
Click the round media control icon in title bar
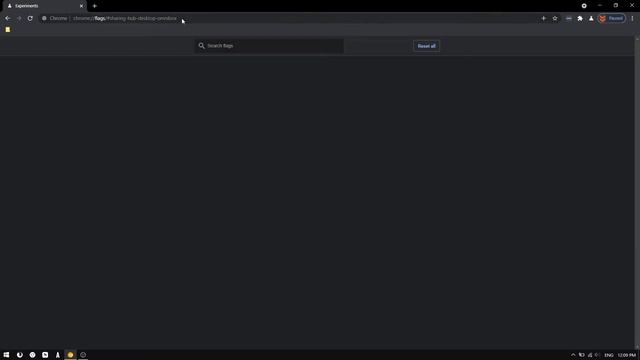point(584,6)
